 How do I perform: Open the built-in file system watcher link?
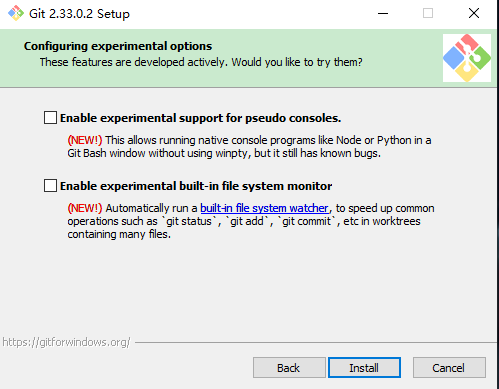point(264,208)
